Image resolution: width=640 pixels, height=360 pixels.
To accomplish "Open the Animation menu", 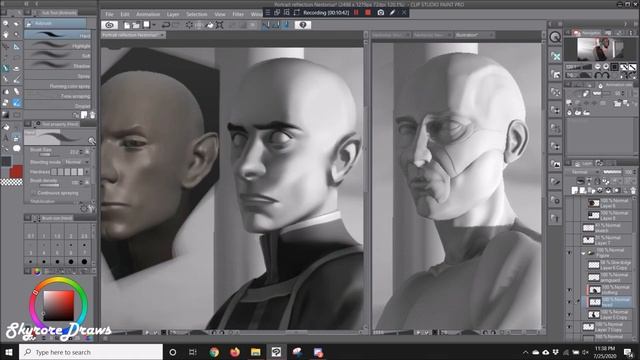I will click(x=148, y=14).
